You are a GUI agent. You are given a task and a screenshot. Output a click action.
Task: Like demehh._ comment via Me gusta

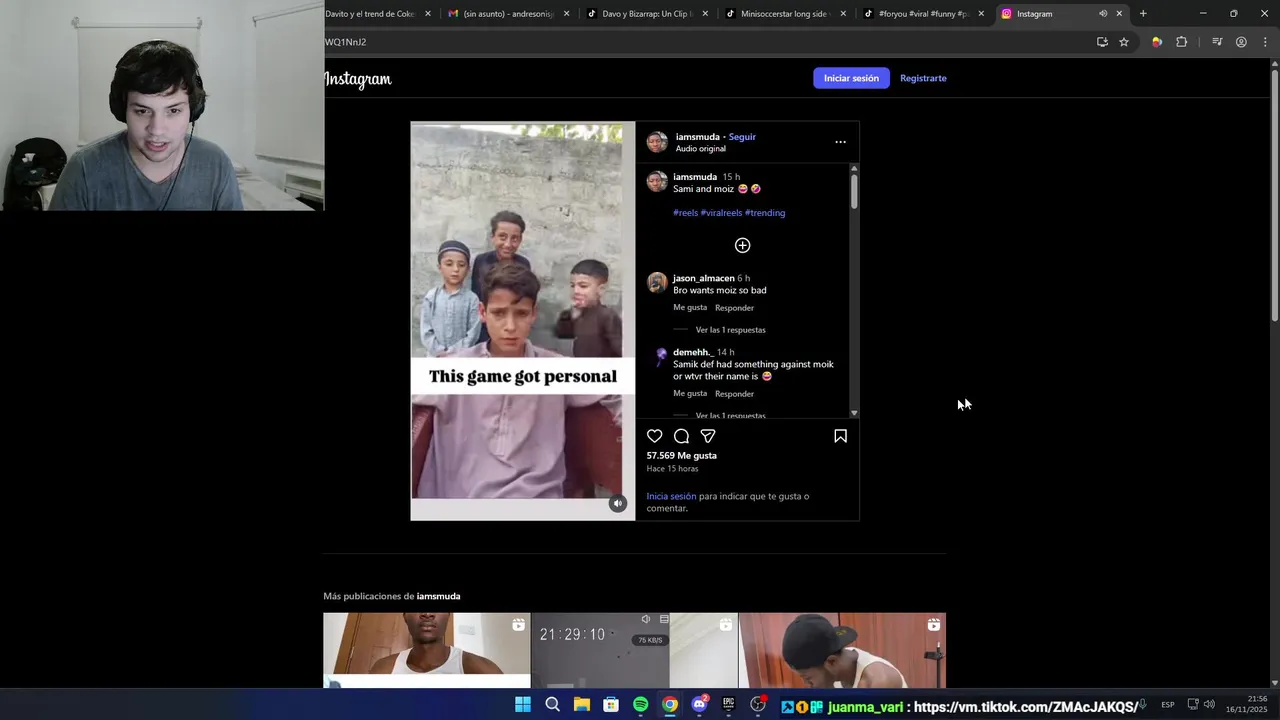coord(690,394)
